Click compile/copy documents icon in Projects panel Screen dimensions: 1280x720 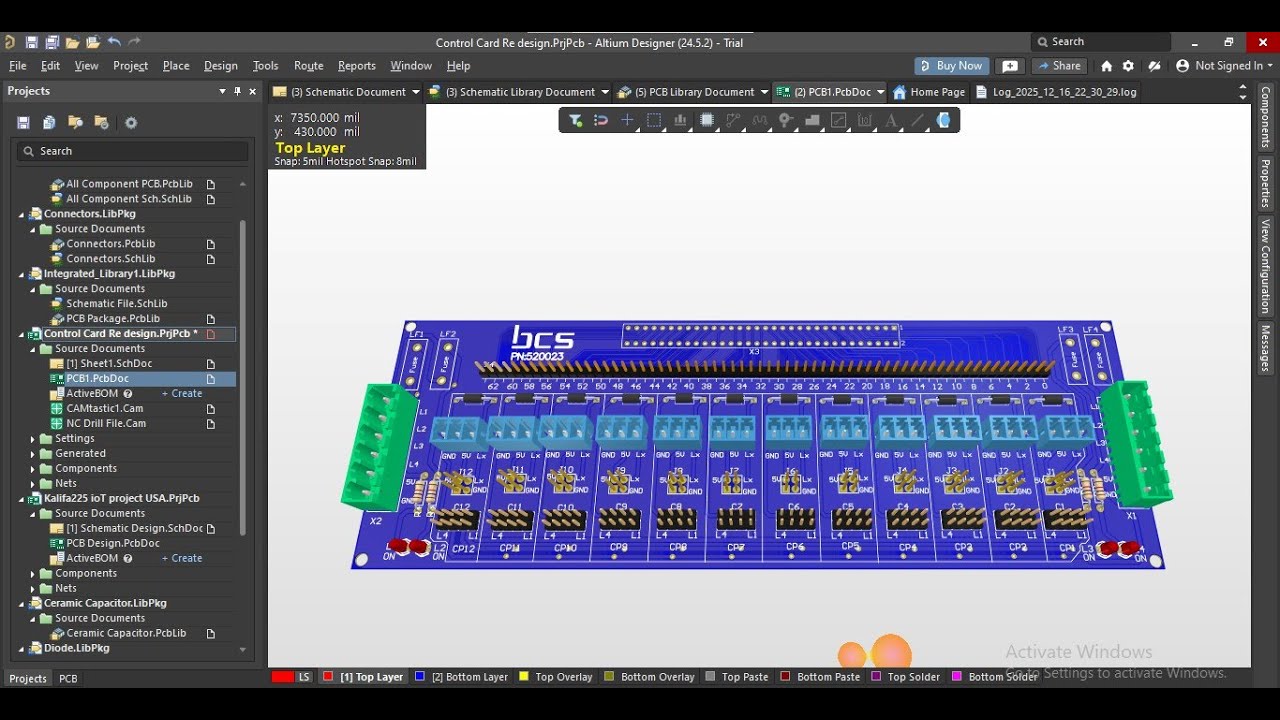49,122
